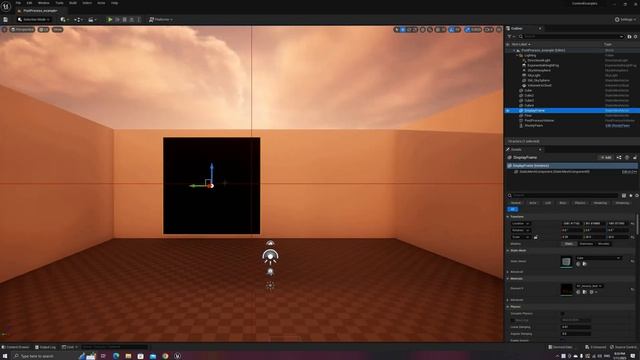Click the Play in editor button
The image size is (640, 360).
pos(110,20)
